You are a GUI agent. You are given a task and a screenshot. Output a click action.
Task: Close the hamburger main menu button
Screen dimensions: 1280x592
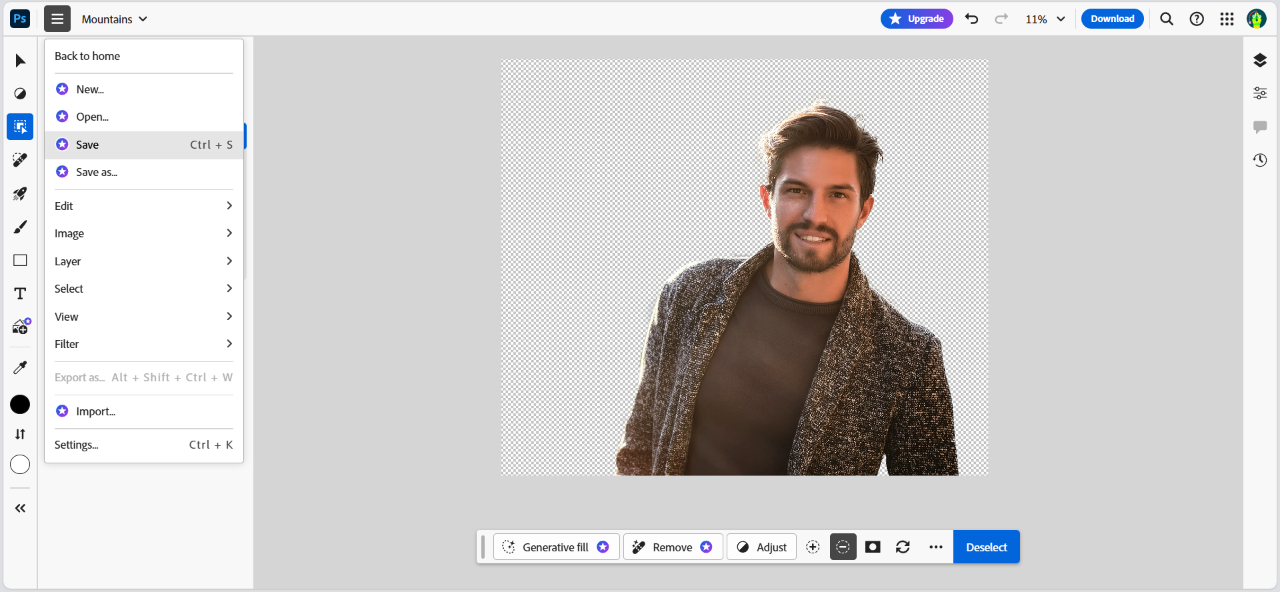coord(58,19)
